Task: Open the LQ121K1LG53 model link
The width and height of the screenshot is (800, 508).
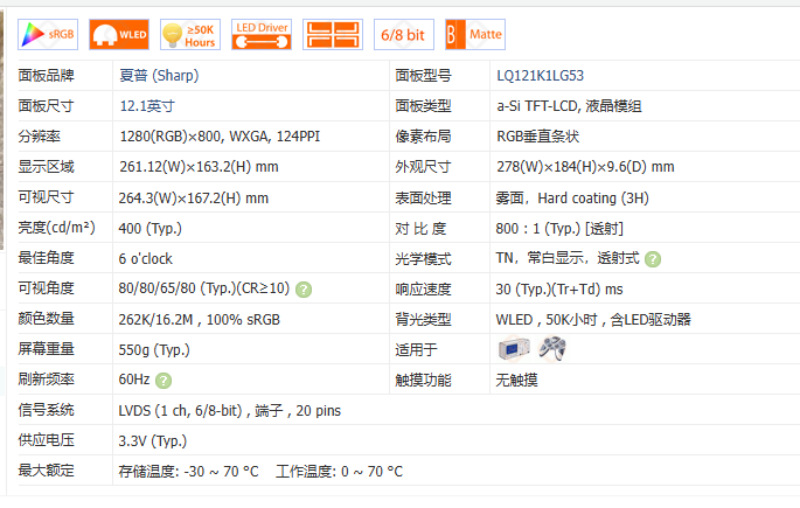Action: 540,75
